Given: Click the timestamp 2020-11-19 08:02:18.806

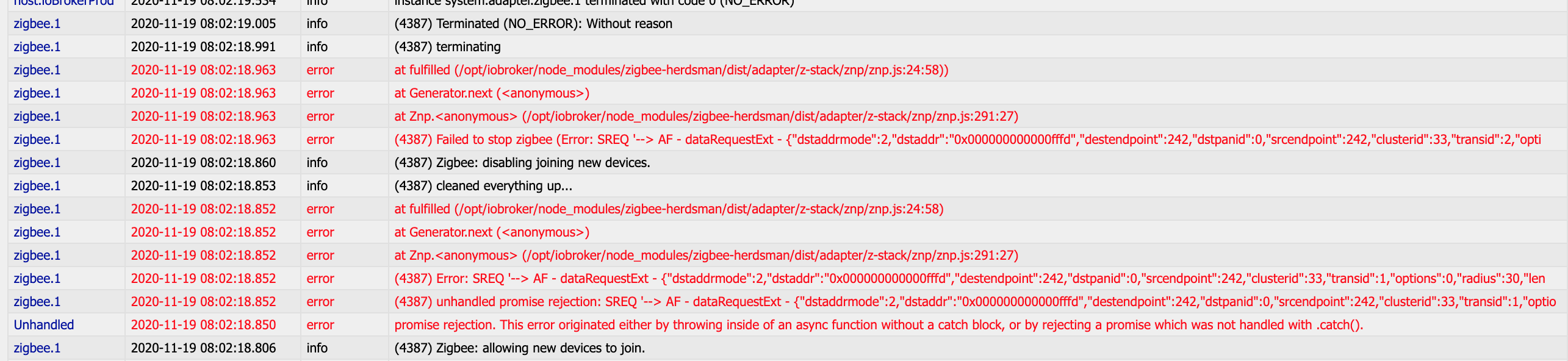Looking at the screenshot, I should point(203,348).
